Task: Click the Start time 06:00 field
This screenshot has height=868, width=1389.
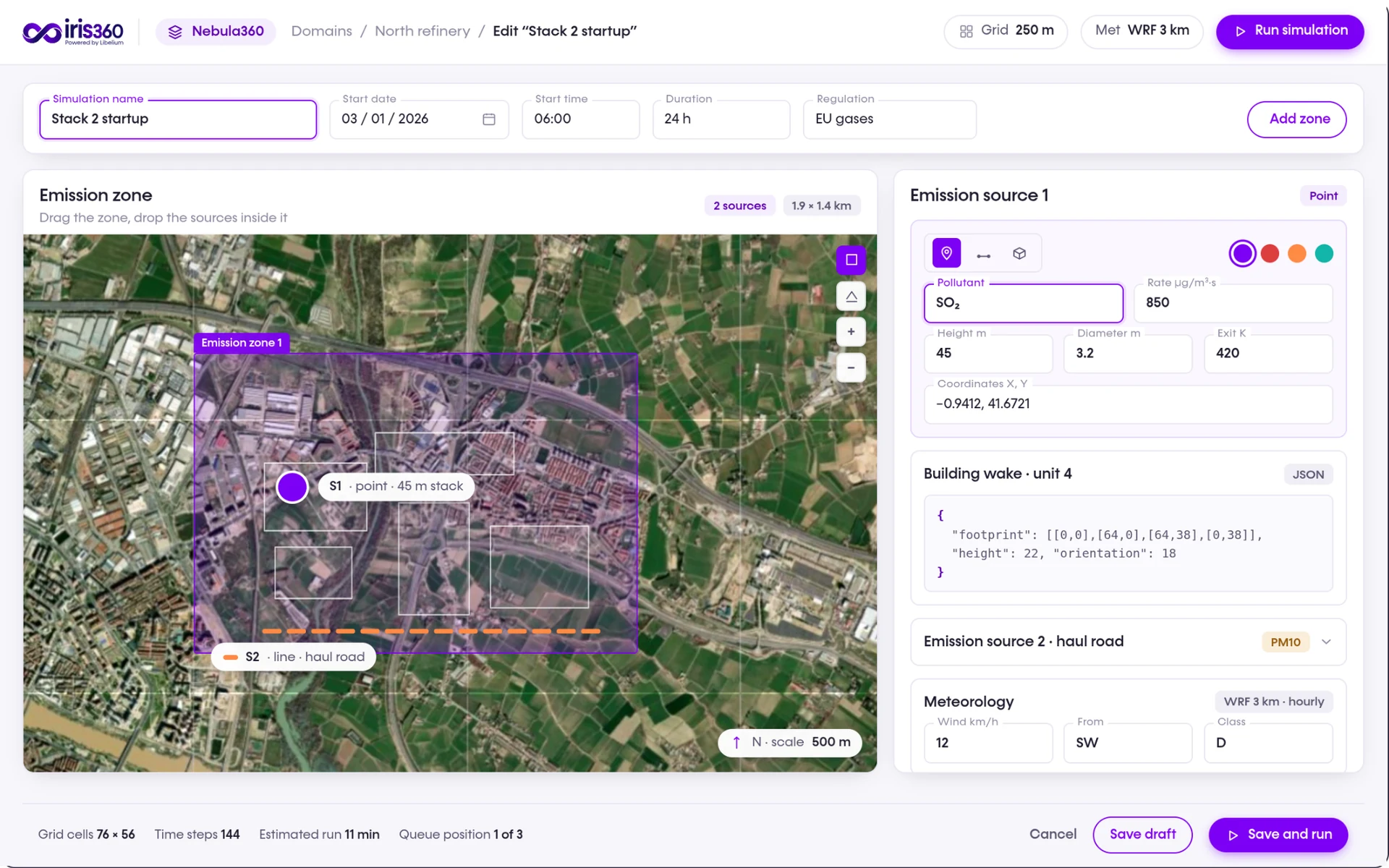Action: (580, 119)
